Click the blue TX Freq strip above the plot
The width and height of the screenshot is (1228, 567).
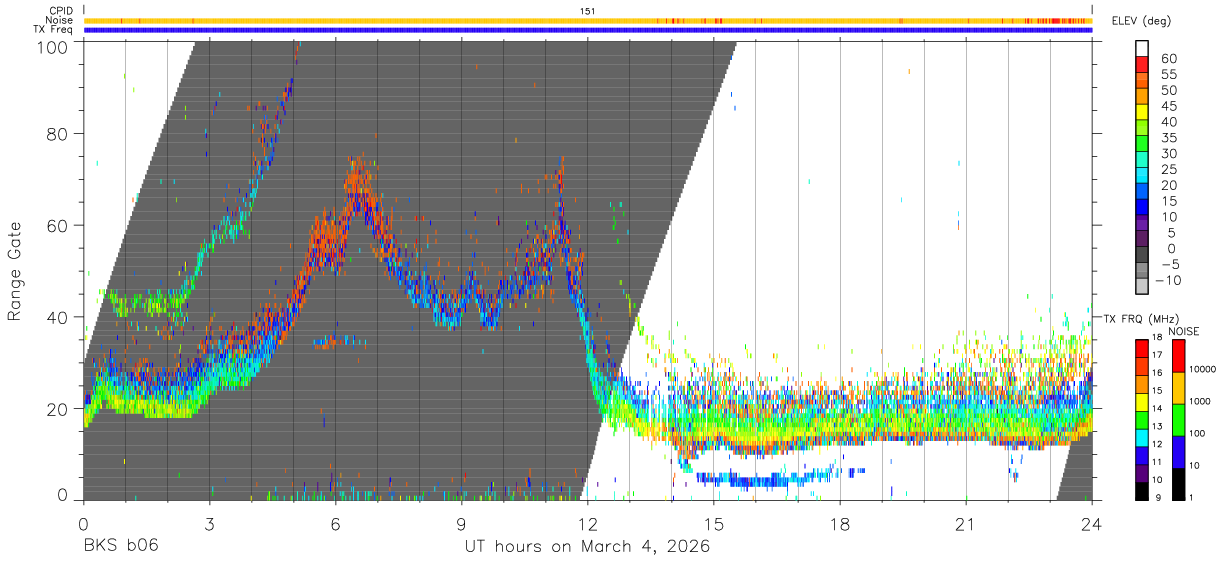[587, 29]
